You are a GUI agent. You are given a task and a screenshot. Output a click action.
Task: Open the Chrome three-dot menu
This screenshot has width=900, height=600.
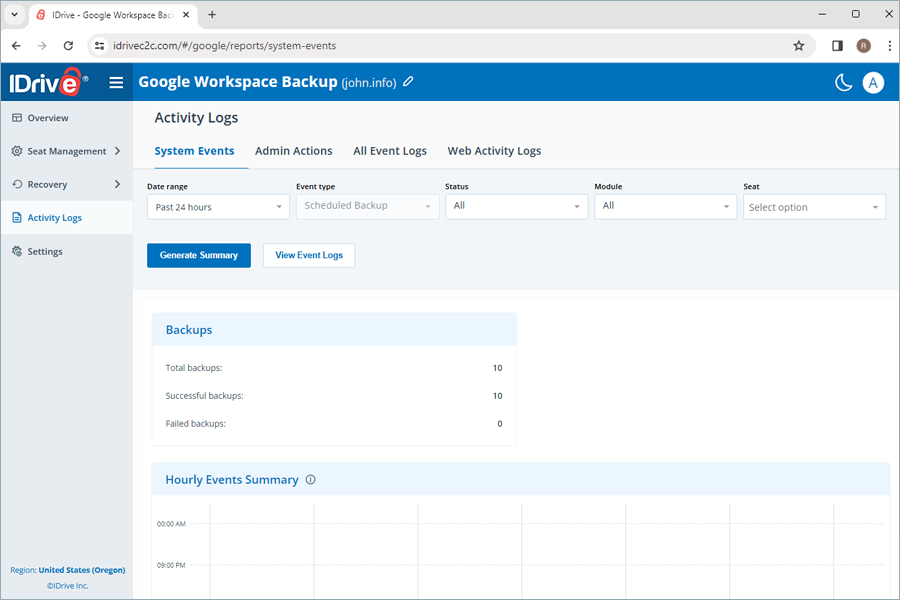(x=890, y=46)
